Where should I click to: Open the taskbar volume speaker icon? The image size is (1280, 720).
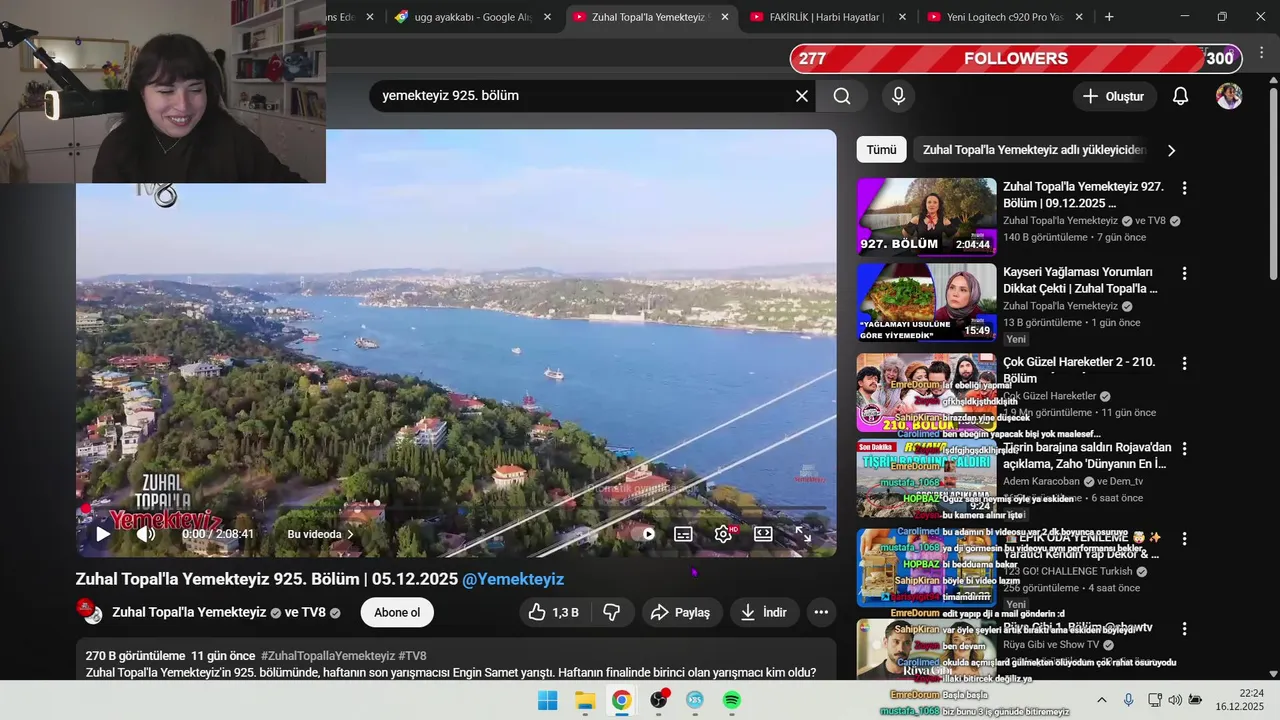pos(1174,700)
